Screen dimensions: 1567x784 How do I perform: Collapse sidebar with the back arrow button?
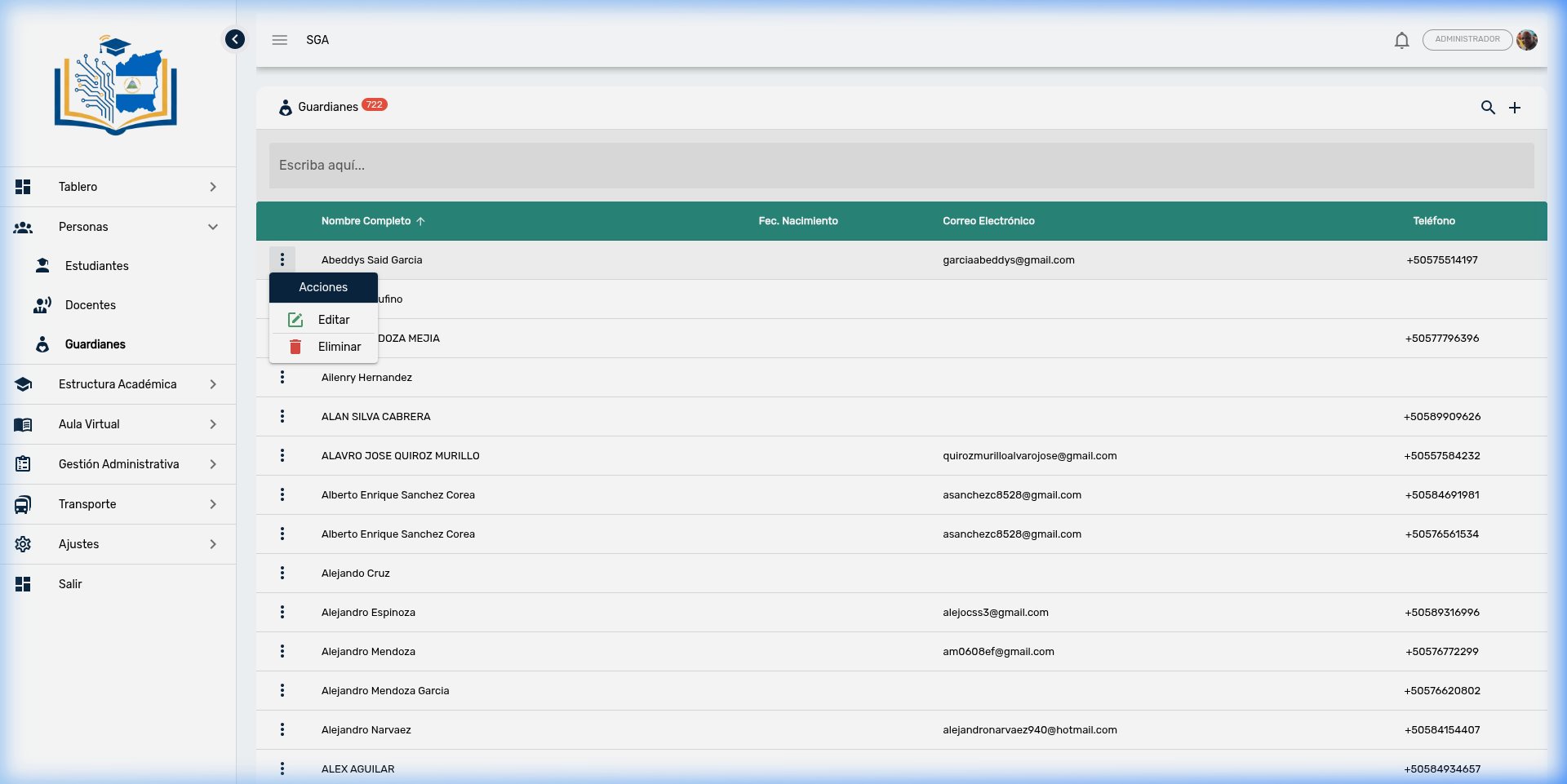tap(235, 39)
